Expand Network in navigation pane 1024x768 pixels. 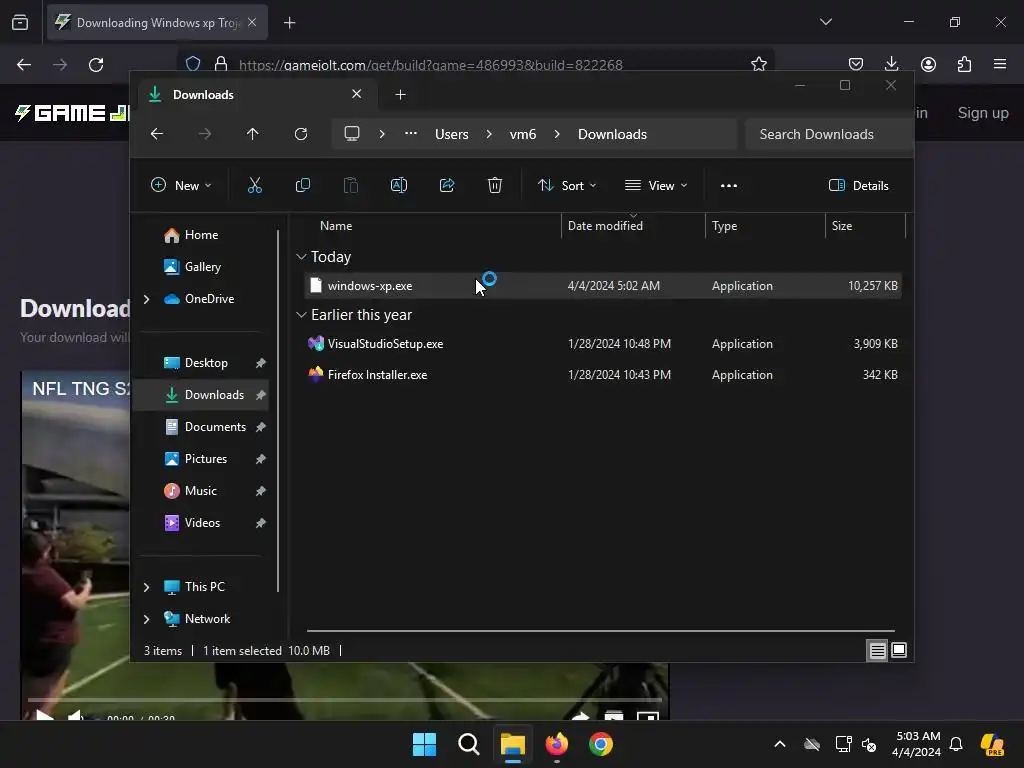coord(146,619)
